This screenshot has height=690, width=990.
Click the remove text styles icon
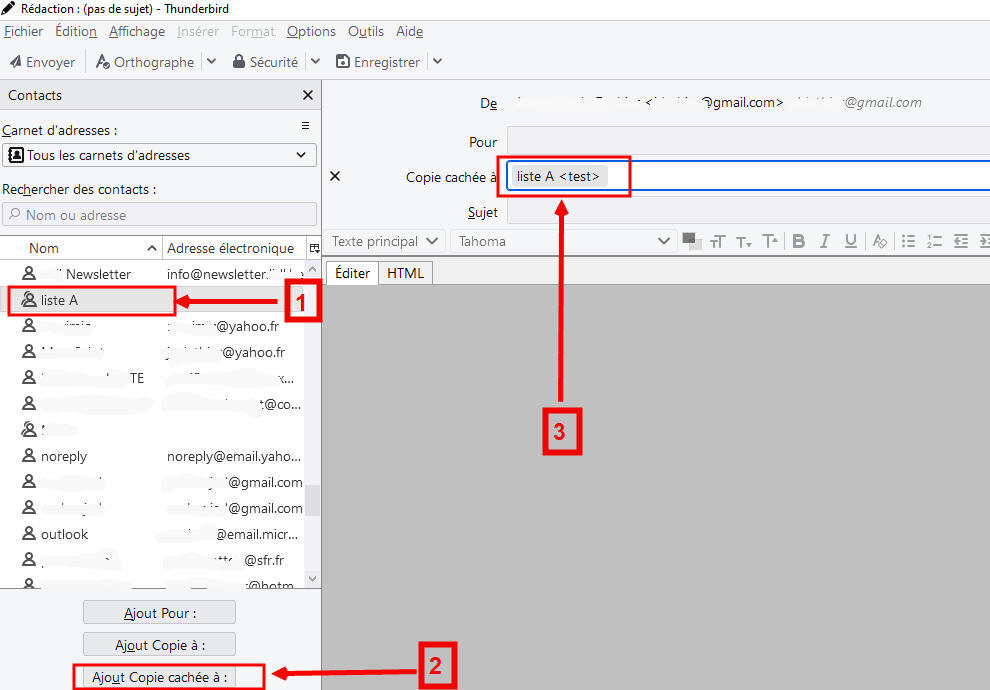tap(879, 241)
